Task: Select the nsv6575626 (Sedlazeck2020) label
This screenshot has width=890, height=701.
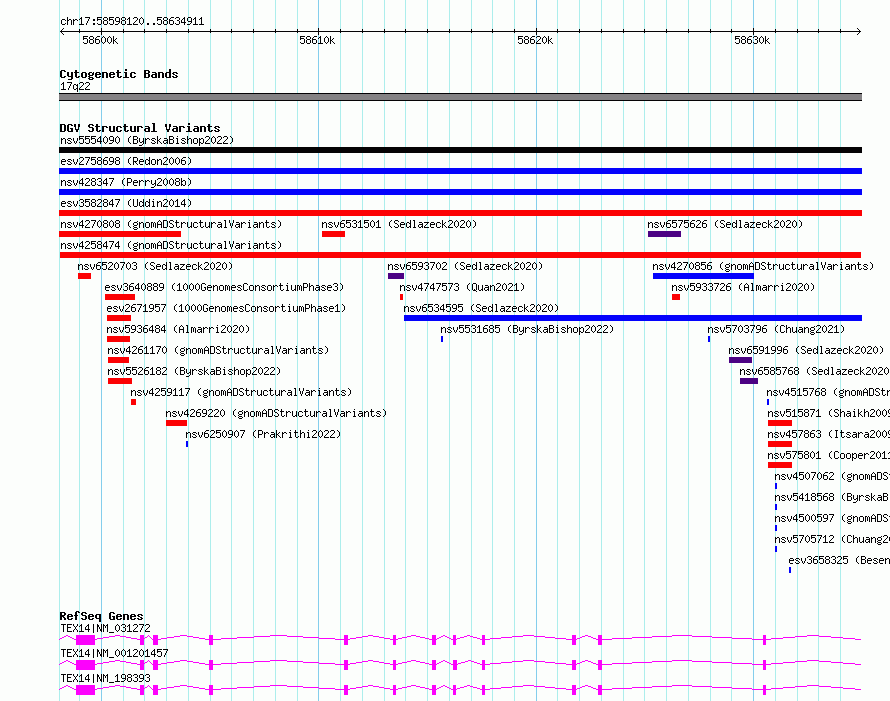Action: pyautogui.click(x=725, y=224)
